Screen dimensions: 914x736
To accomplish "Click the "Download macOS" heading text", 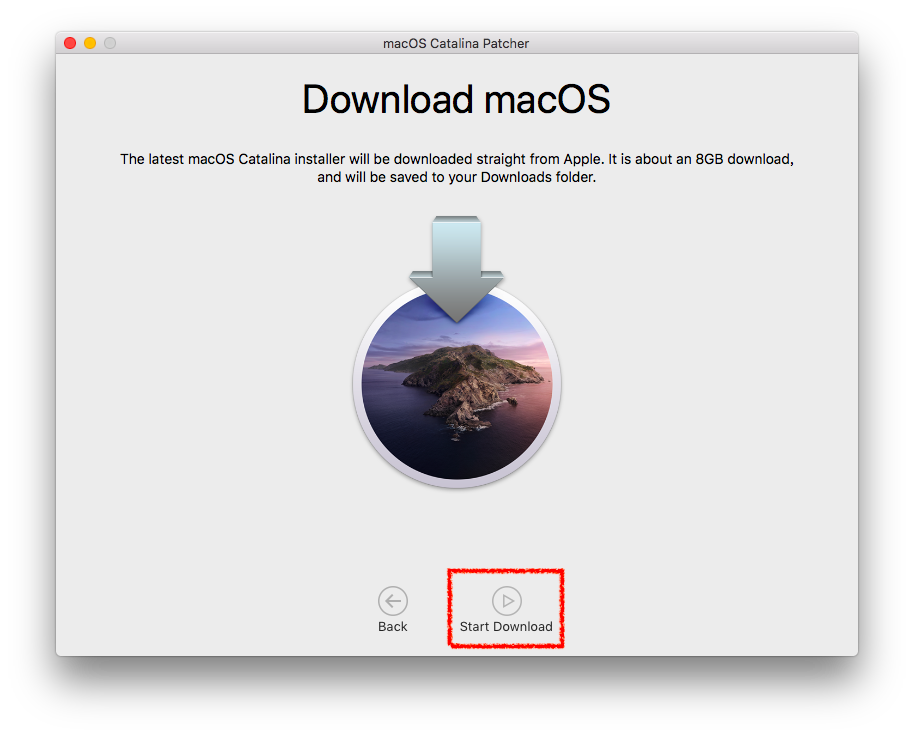I will pos(456,99).
